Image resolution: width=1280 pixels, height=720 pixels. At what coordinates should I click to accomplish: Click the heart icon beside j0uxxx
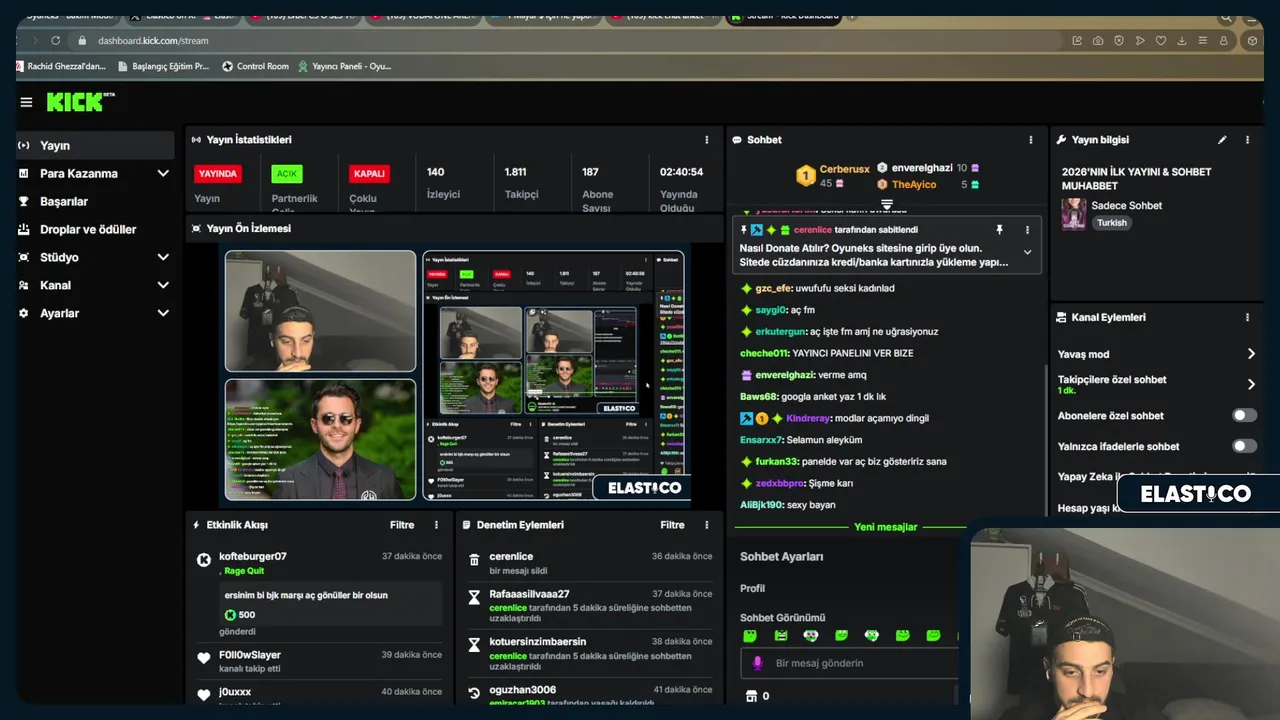pyautogui.click(x=204, y=694)
